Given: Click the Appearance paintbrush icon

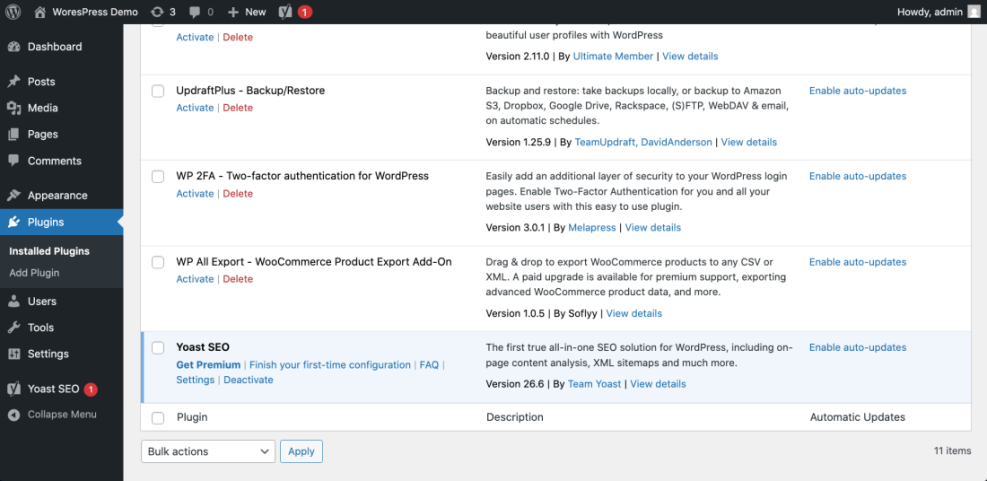Looking at the screenshot, I should (14, 195).
